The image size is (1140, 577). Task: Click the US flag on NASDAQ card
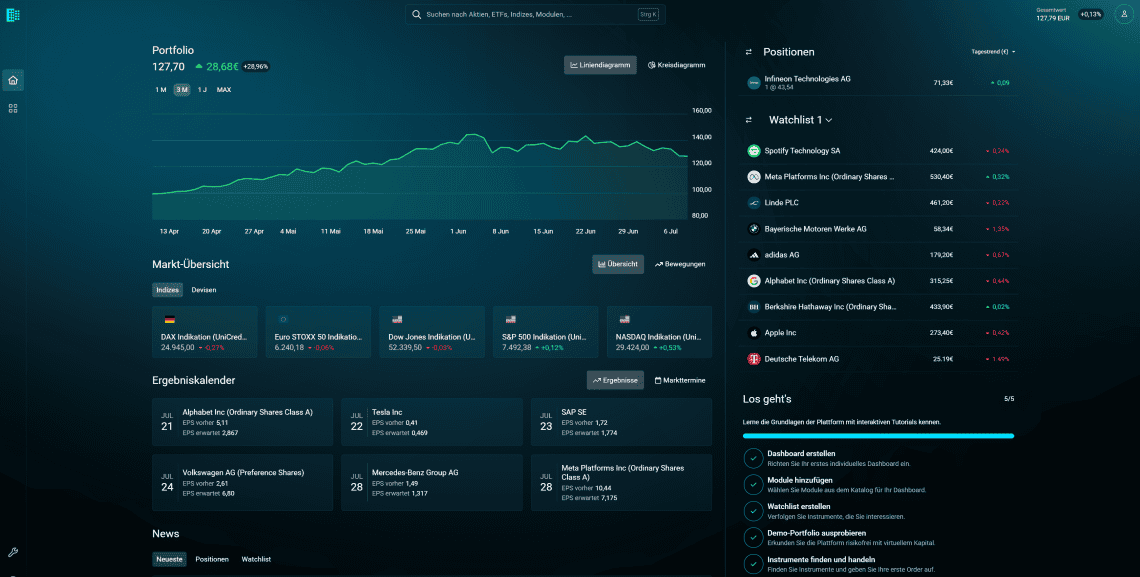pyautogui.click(x=624, y=320)
